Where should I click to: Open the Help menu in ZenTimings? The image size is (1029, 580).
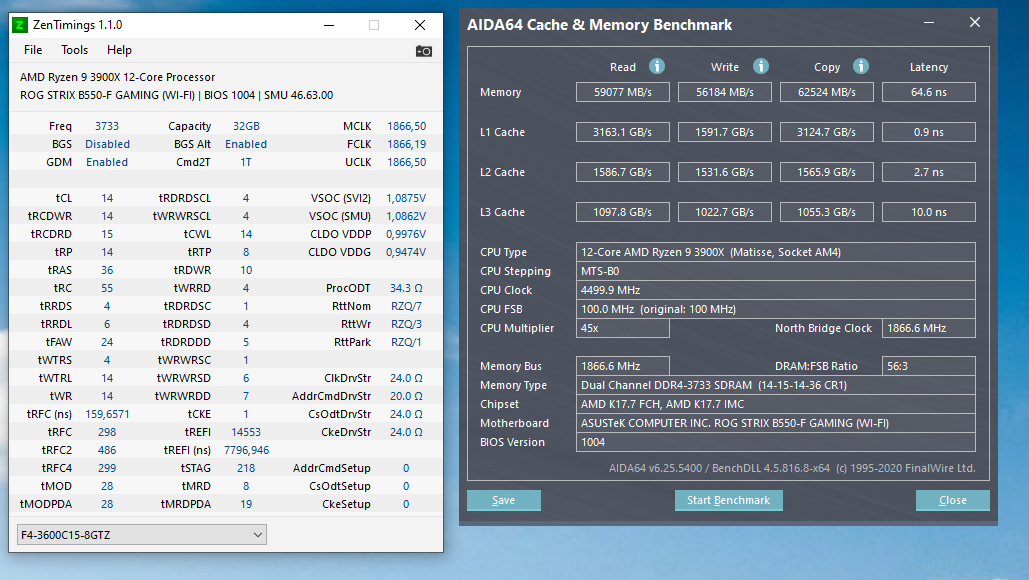pos(119,50)
